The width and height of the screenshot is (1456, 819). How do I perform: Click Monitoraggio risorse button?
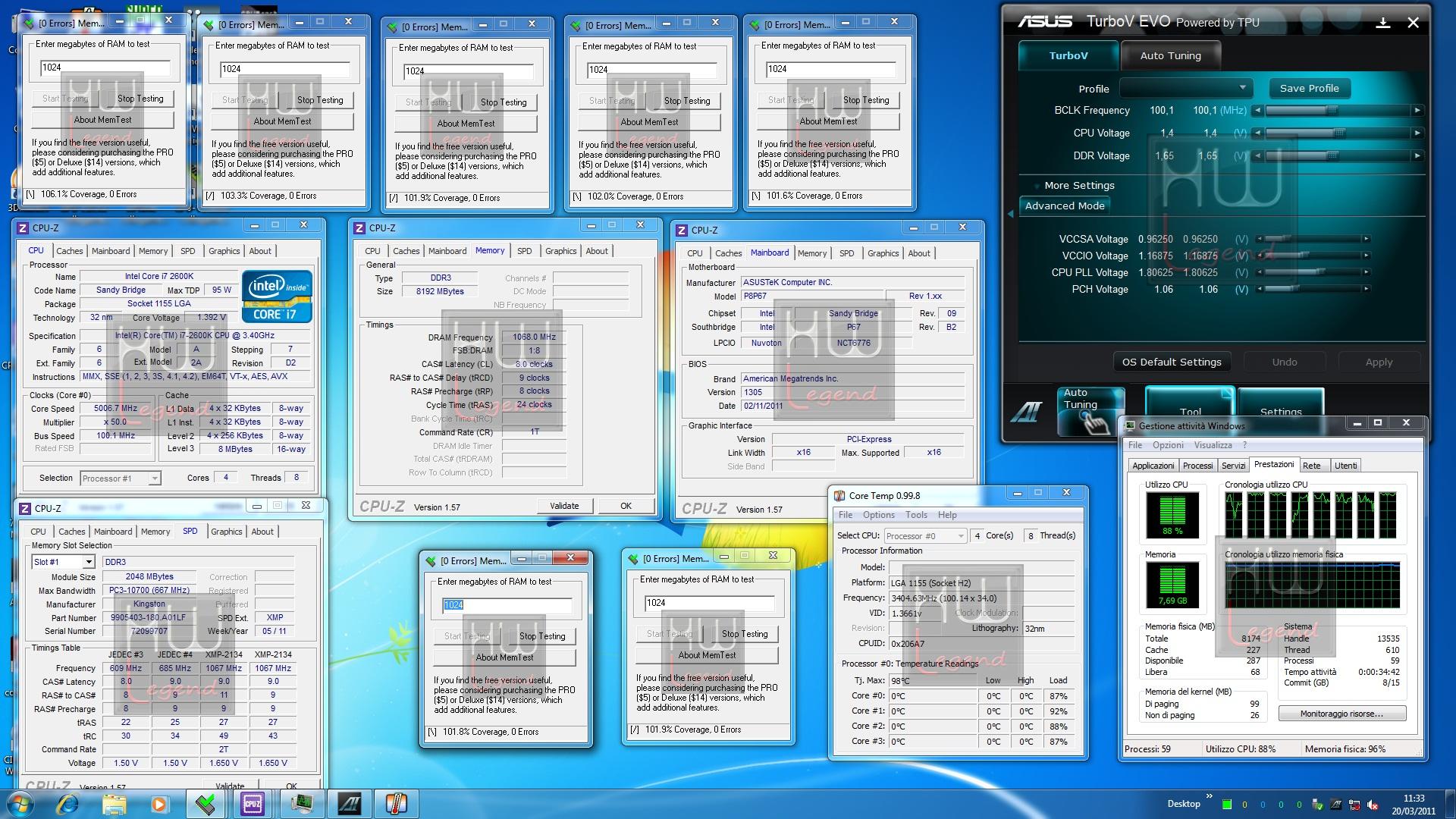(1341, 714)
